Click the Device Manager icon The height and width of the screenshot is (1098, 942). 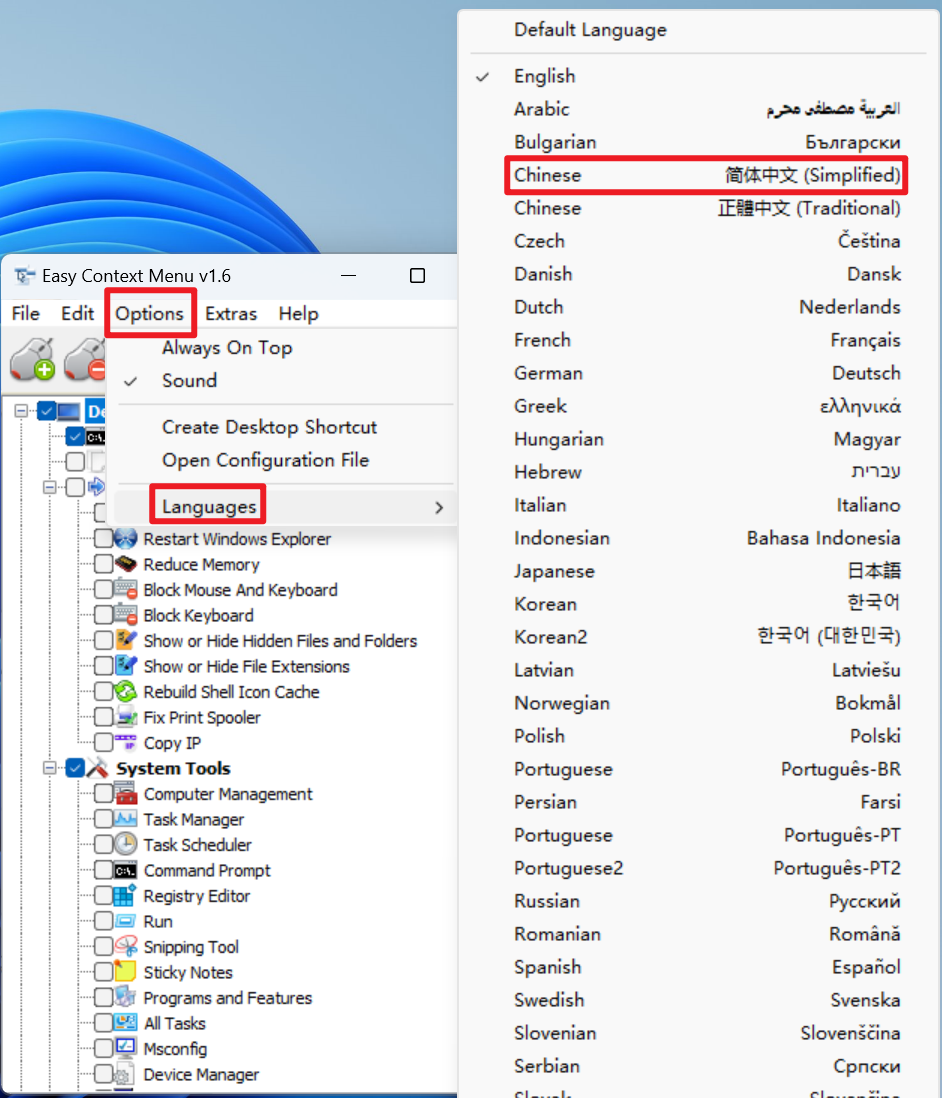pyautogui.click(x=126, y=1074)
